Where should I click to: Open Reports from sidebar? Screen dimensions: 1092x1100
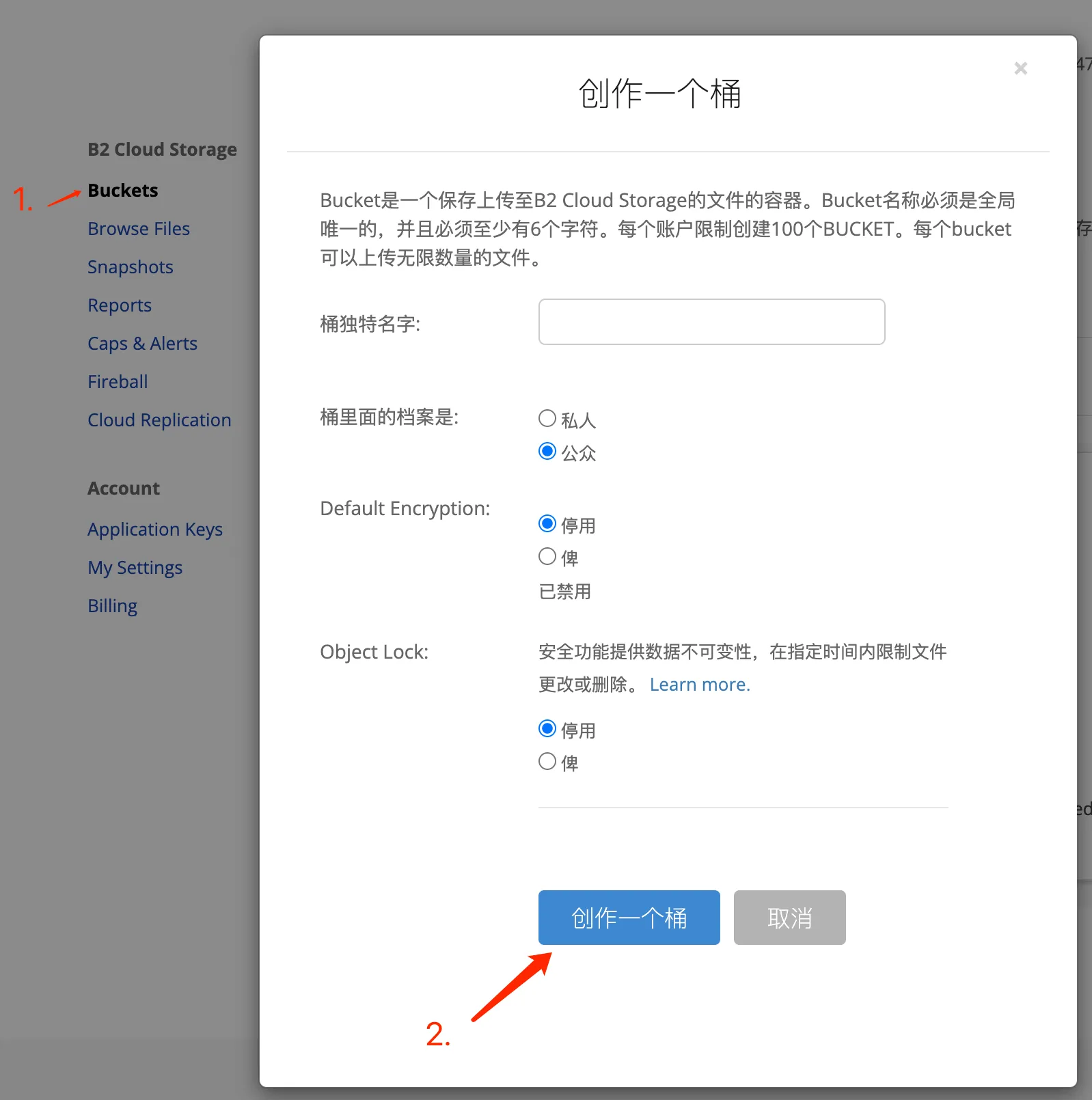[x=120, y=305]
